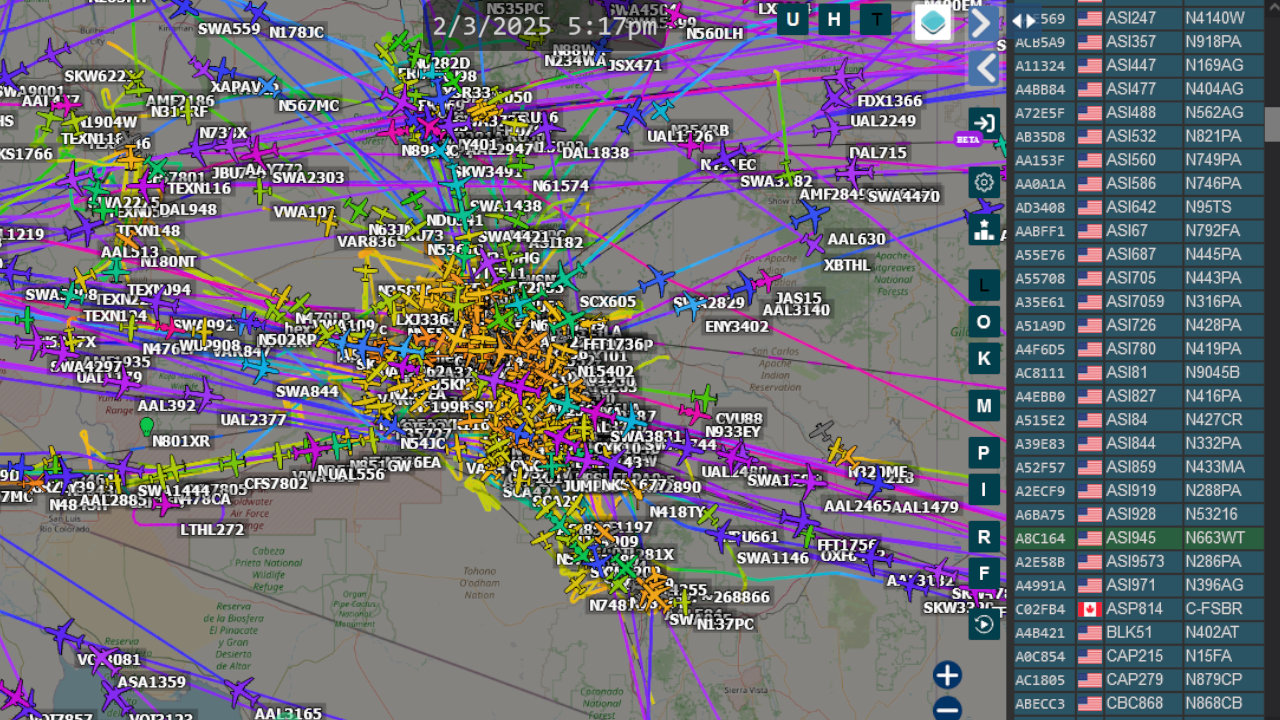Click the 2/3/2025 5:17pm timestamp
The image size is (1280, 720).
coord(545,26)
